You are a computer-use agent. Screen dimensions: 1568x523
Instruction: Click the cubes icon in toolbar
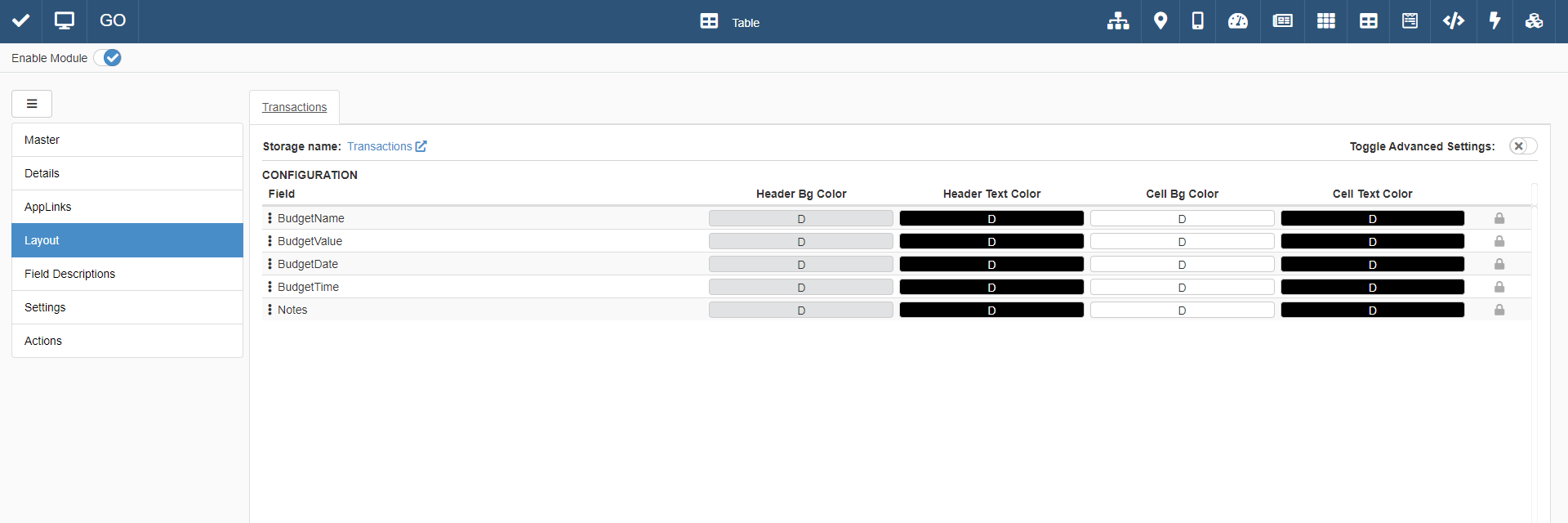1534,21
